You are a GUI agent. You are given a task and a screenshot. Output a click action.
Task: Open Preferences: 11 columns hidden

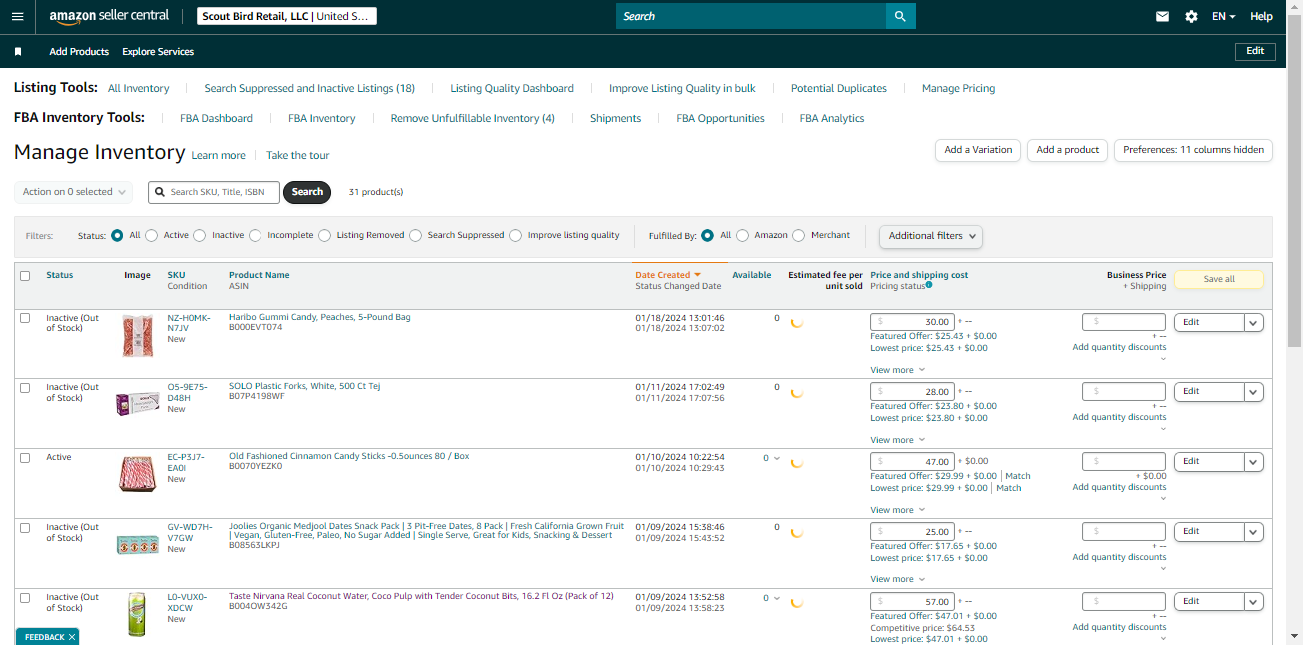pyautogui.click(x=1194, y=150)
